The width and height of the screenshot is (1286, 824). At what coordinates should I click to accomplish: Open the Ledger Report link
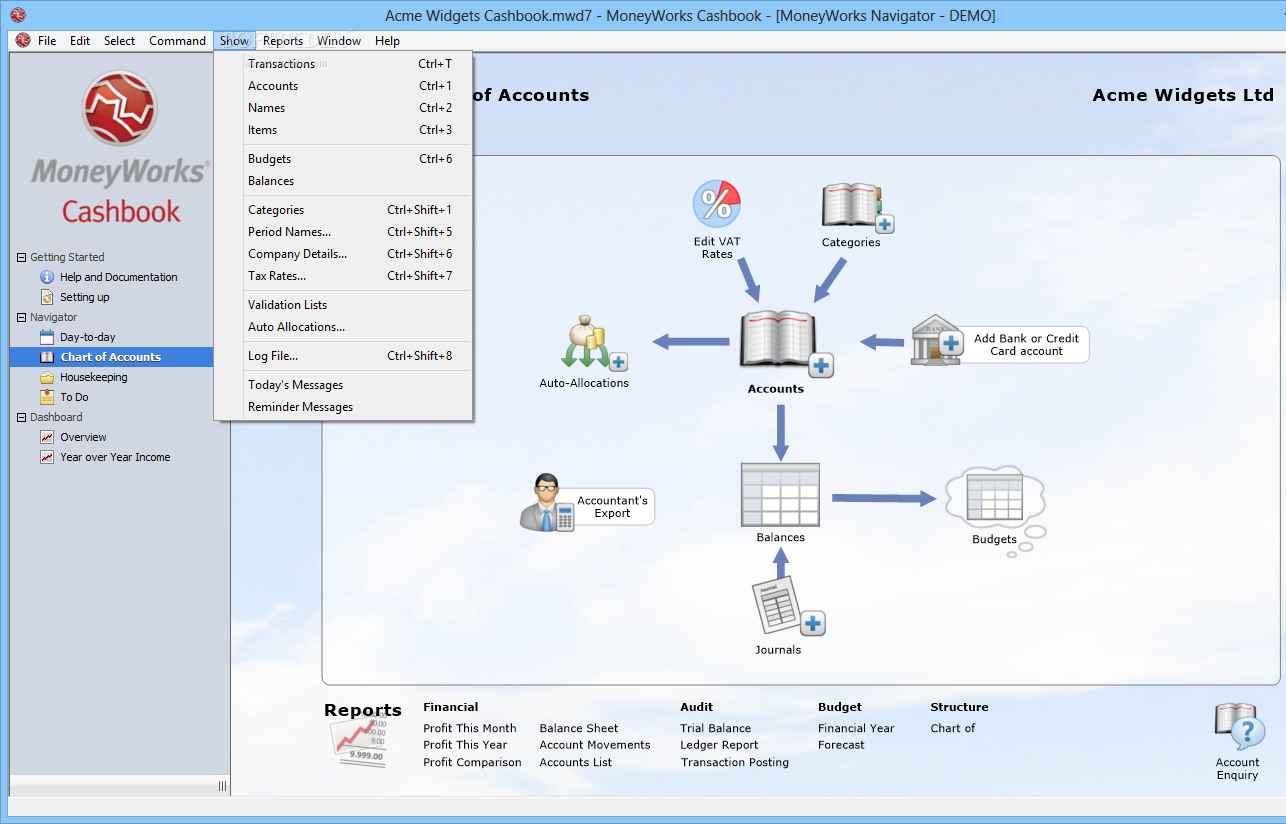(x=719, y=745)
